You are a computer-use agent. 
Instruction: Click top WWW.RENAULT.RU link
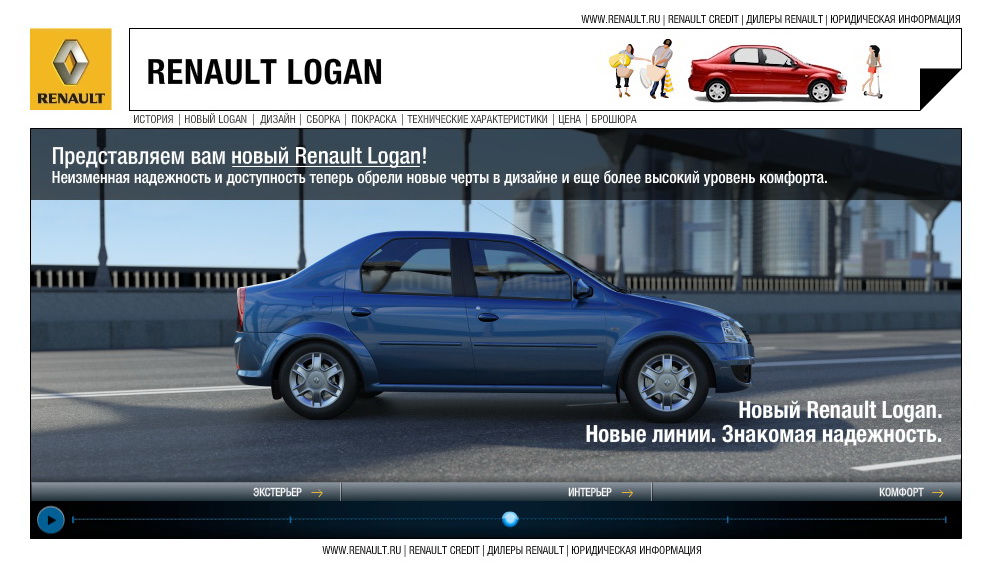tap(621, 20)
